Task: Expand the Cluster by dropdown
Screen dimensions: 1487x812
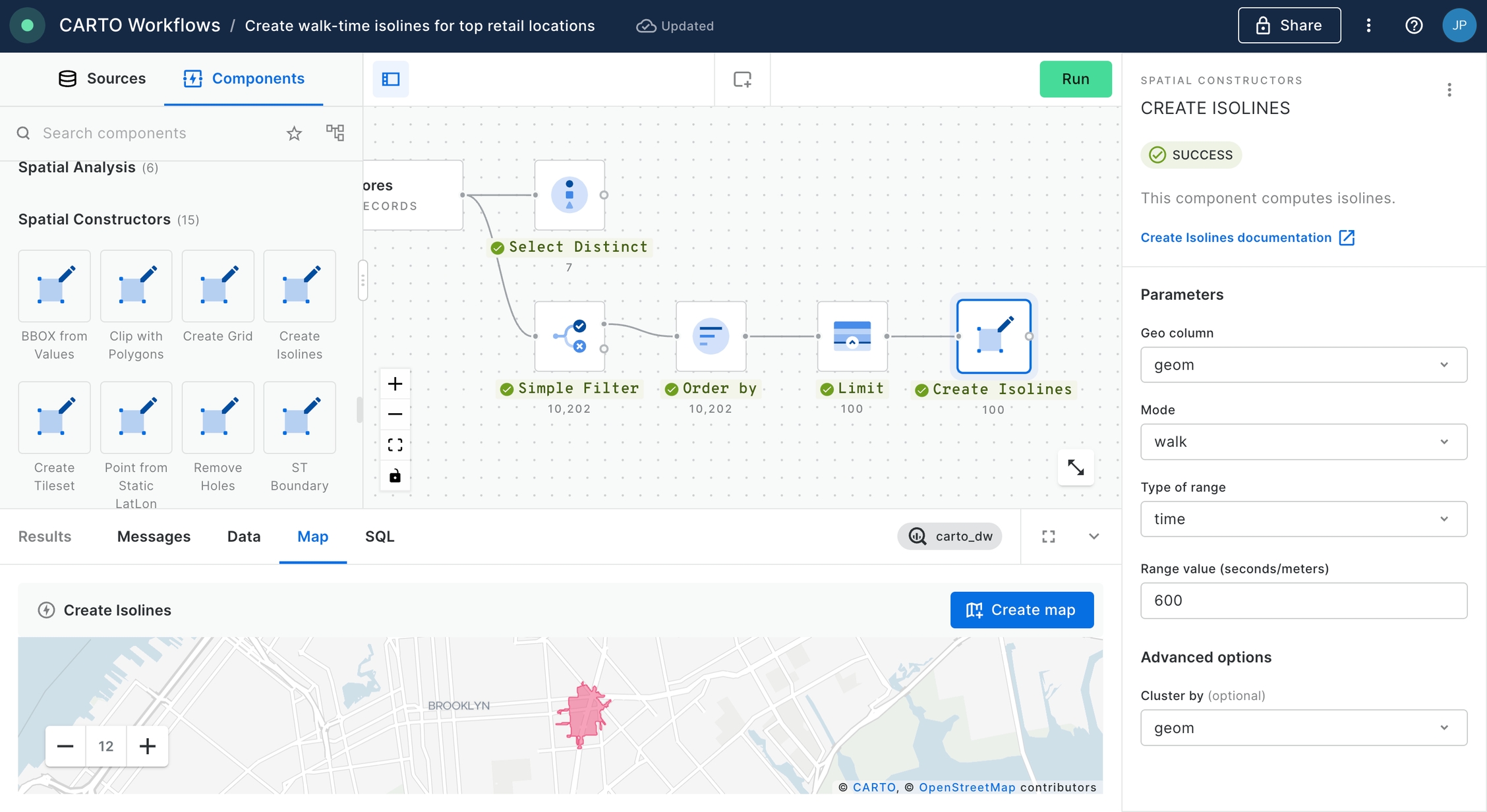Action: [1303, 728]
